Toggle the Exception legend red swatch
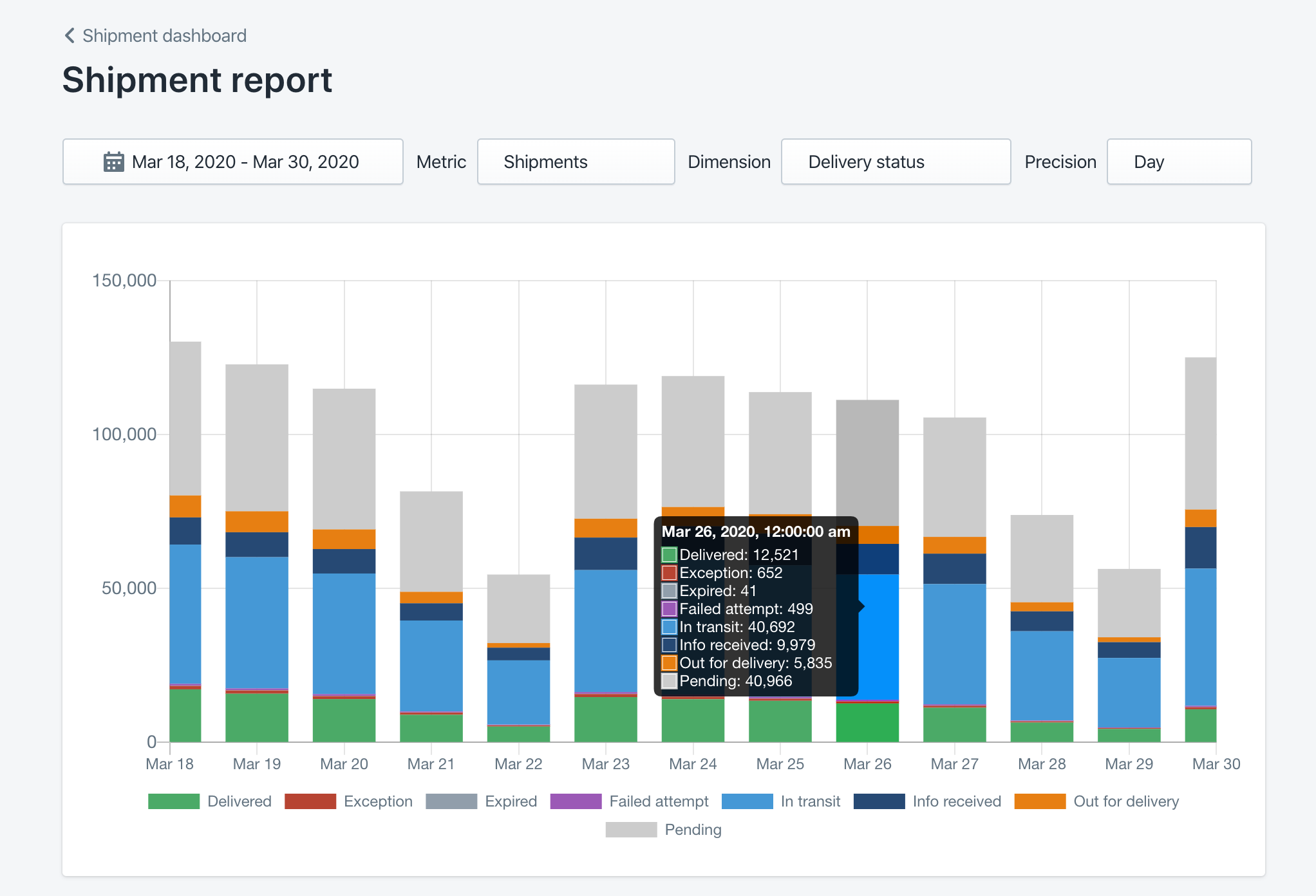 click(310, 801)
